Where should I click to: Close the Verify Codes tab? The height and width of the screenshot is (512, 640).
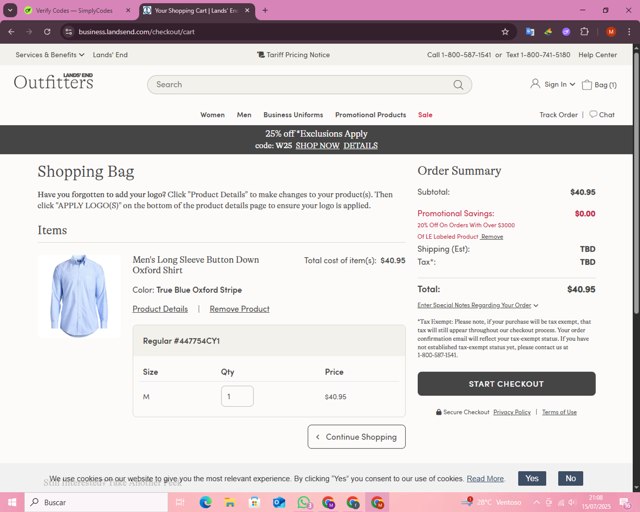pyautogui.click(x=128, y=11)
